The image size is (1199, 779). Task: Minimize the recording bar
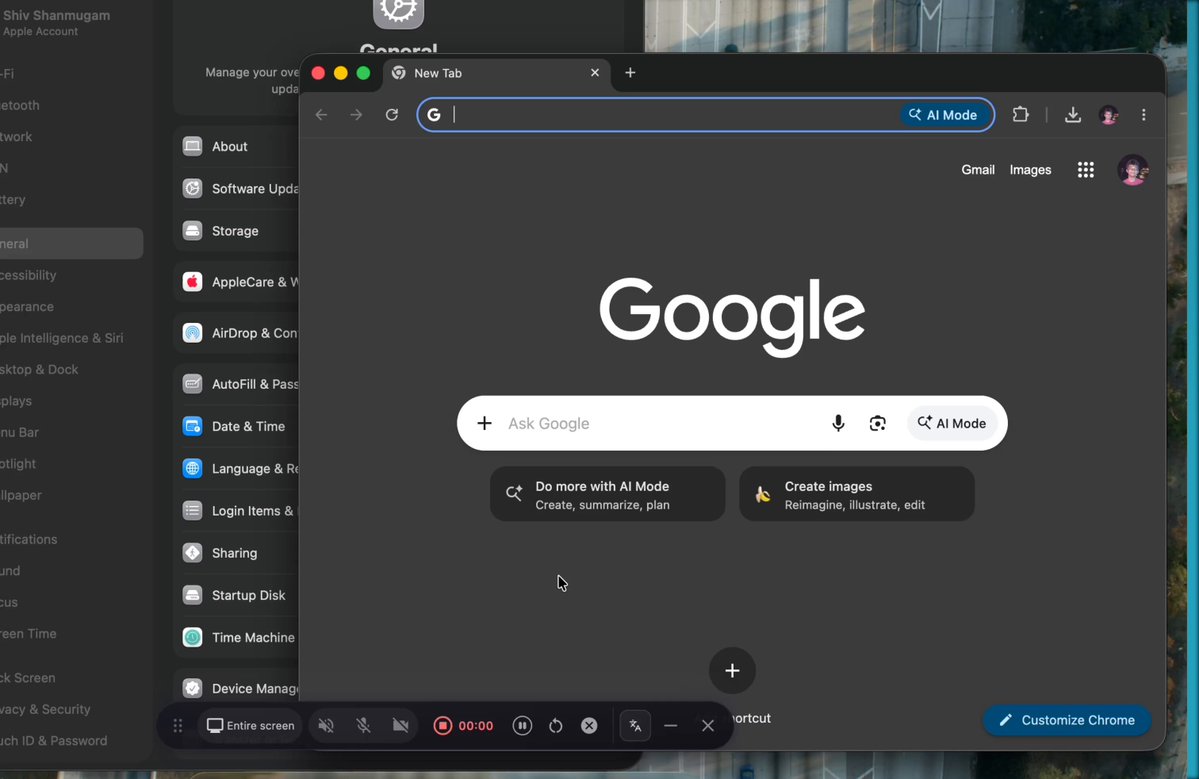[671, 725]
